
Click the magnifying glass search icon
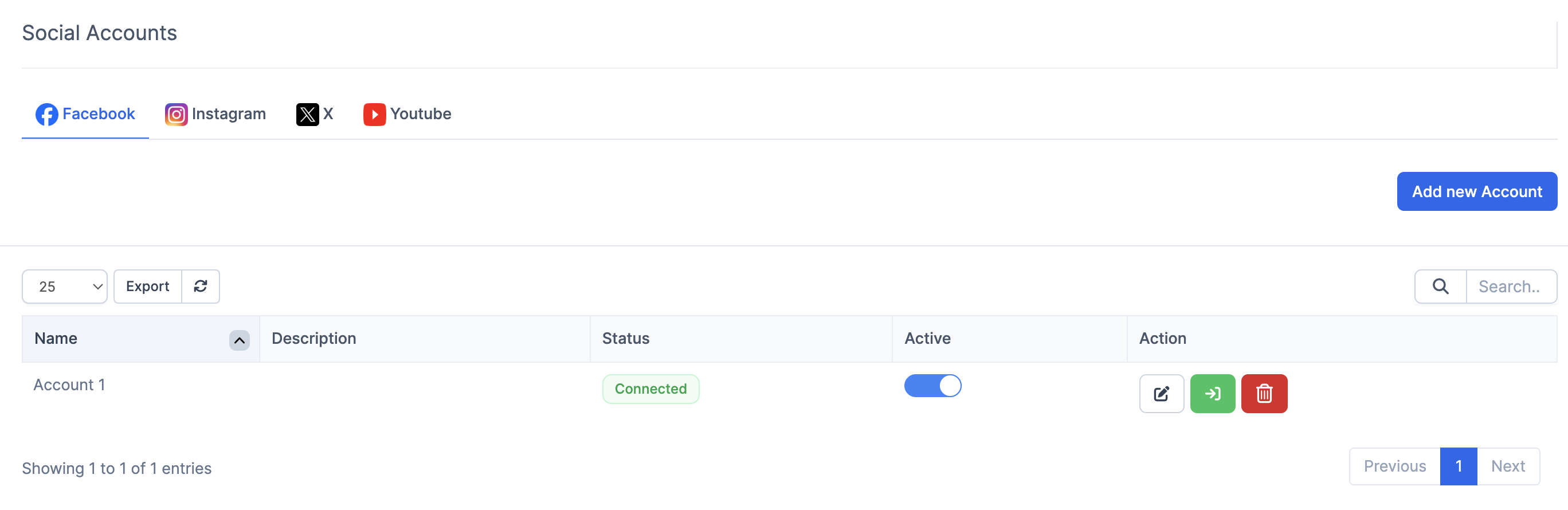coord(1440,286)
